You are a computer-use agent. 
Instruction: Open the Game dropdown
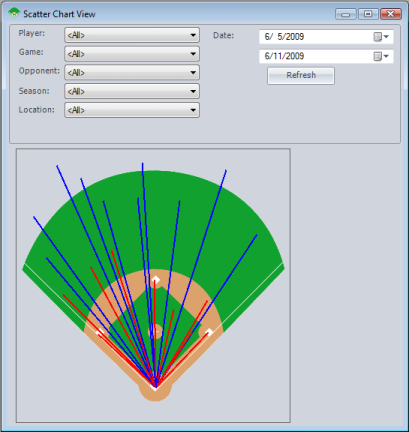pyautogui.click(x=132, y=54)
